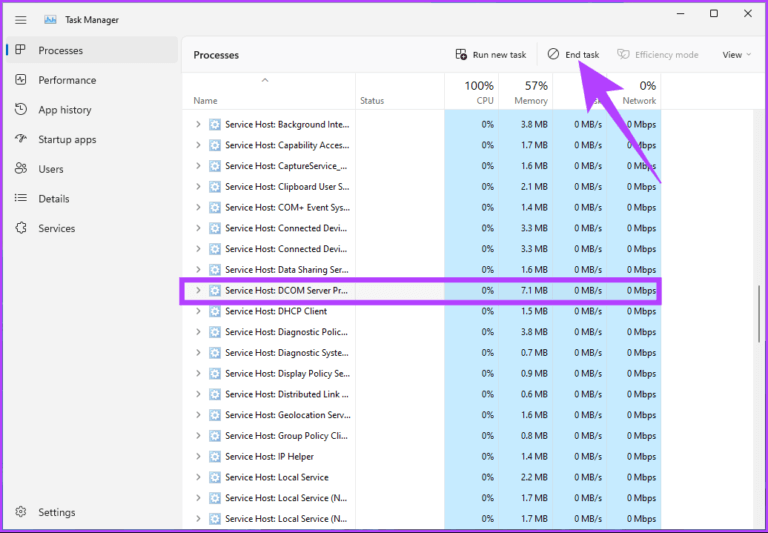Click the Task Manager app icon in title bar
This screenshot has height=533, width=768.
pos(50,20)
